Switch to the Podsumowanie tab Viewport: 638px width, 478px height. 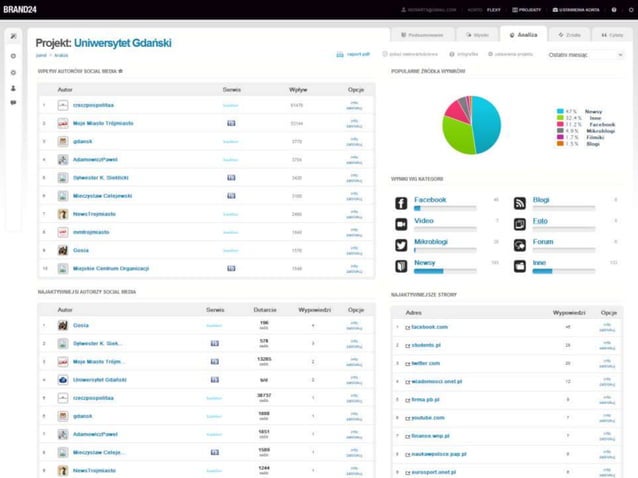(422, 35)
